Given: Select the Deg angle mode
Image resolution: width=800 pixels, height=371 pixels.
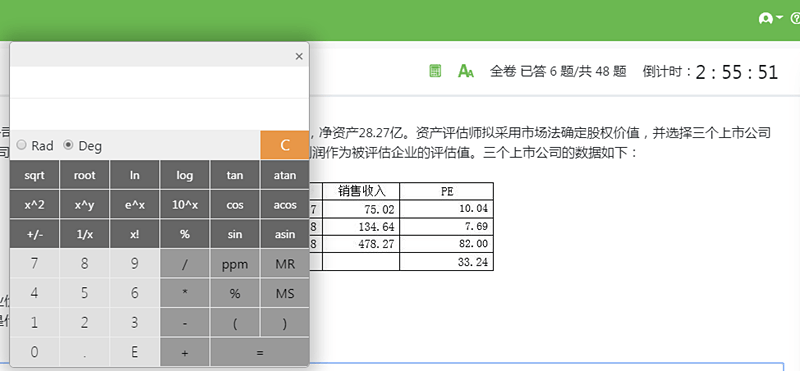Looking at the screenshot, I should point(68,145).
